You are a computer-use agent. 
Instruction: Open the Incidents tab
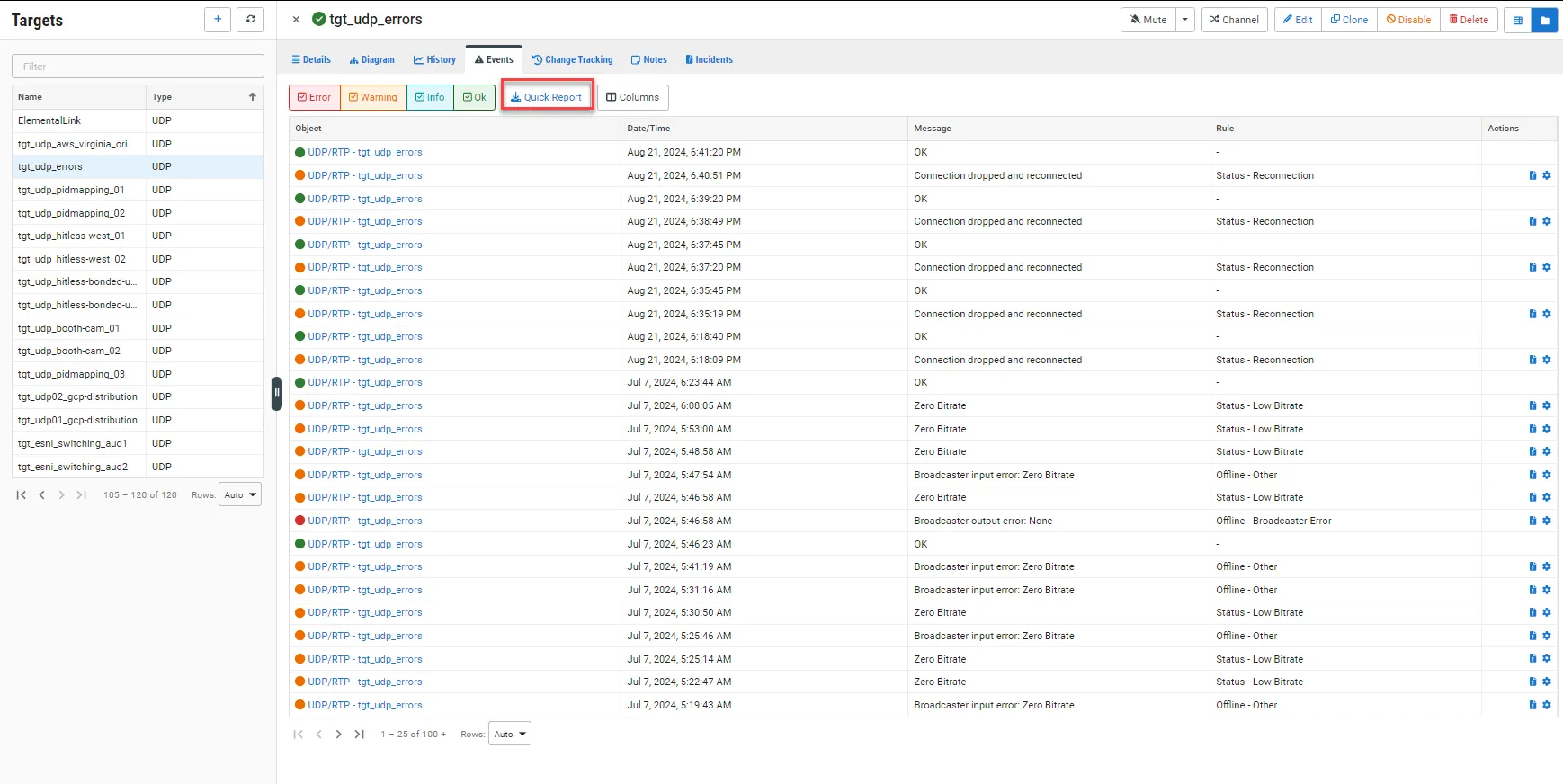(709, 60)
